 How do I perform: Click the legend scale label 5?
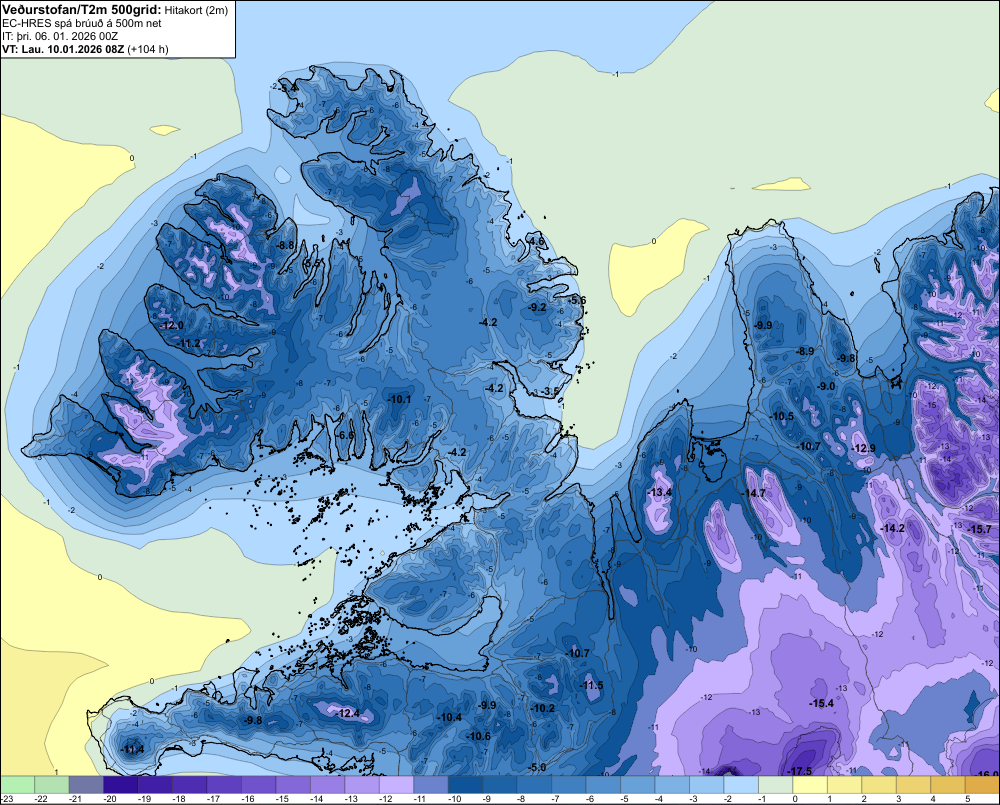pyautogui.click(x=967, y=799)
